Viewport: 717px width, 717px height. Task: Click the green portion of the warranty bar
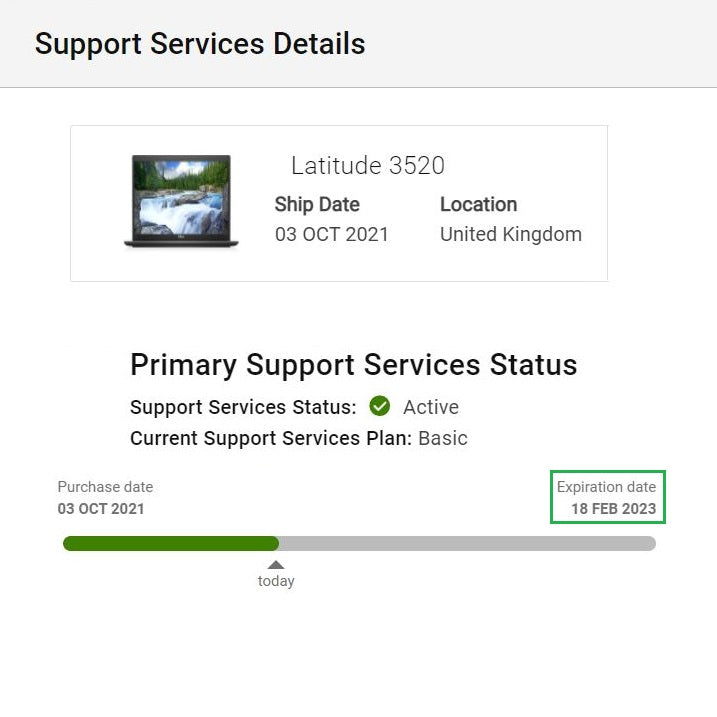(x=171, y=543)
